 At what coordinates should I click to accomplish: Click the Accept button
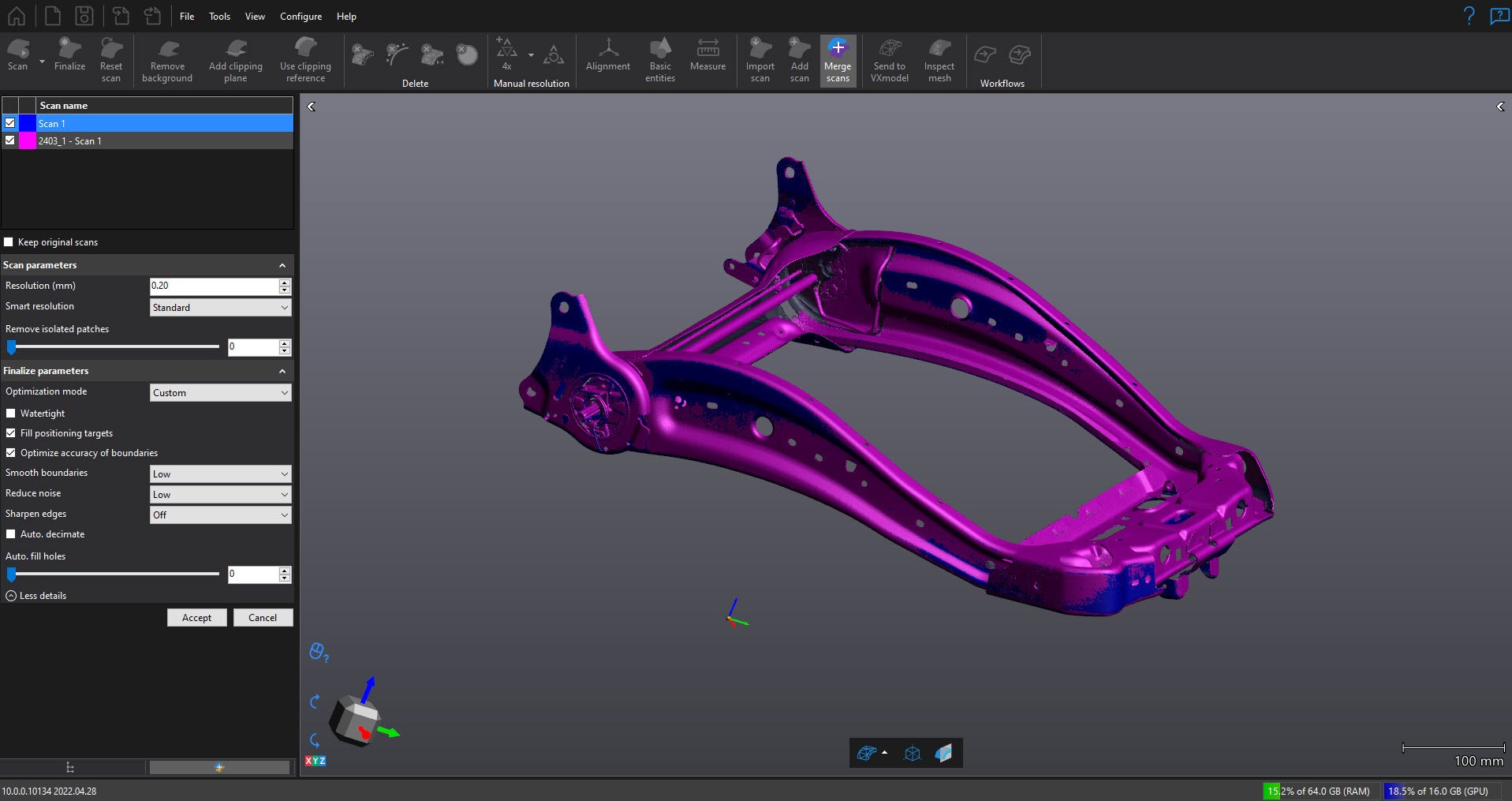click(196, 618)
